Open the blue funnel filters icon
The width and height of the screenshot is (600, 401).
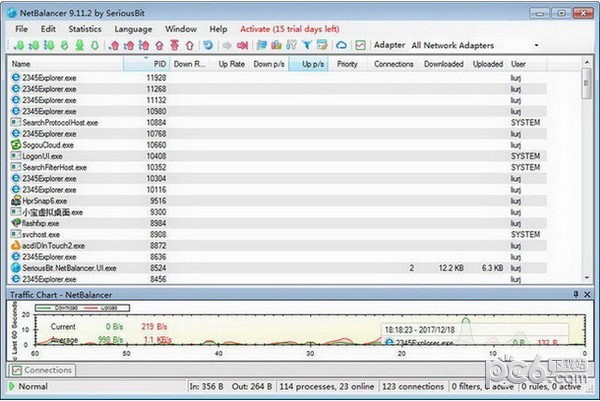coord(307,46)
